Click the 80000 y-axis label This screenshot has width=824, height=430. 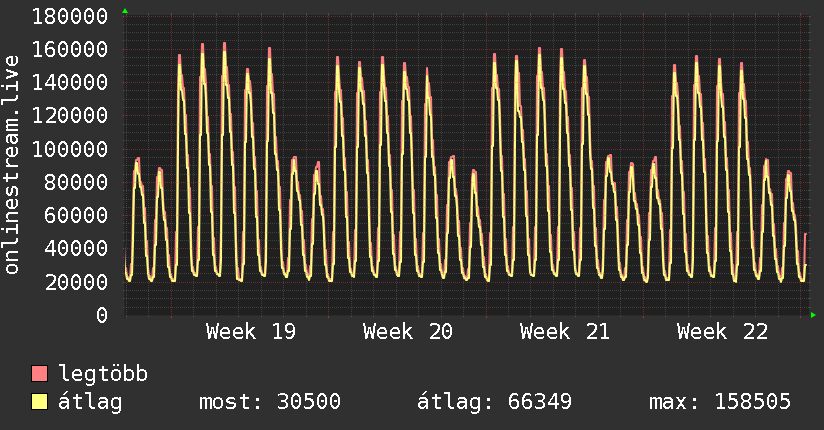(76, 182)
